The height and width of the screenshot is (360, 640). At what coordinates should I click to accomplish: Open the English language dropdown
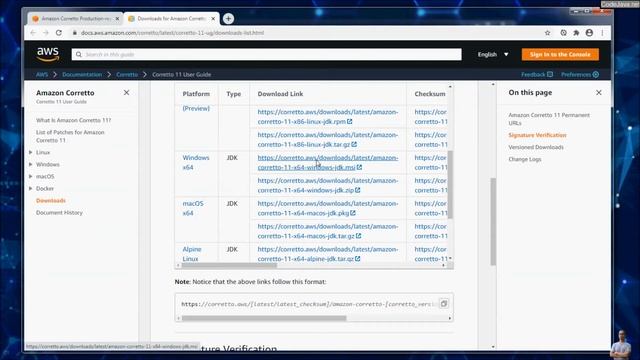pos(493,54)
